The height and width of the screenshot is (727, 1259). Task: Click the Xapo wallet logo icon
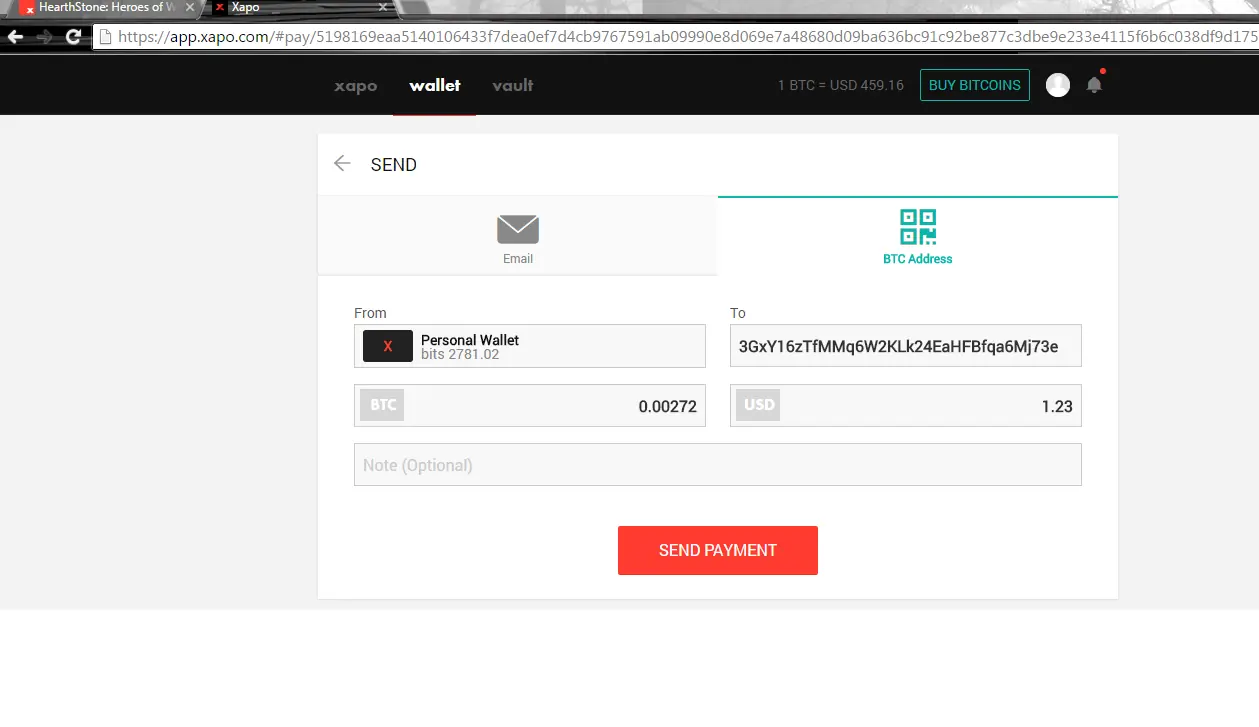tap(388, 346)
